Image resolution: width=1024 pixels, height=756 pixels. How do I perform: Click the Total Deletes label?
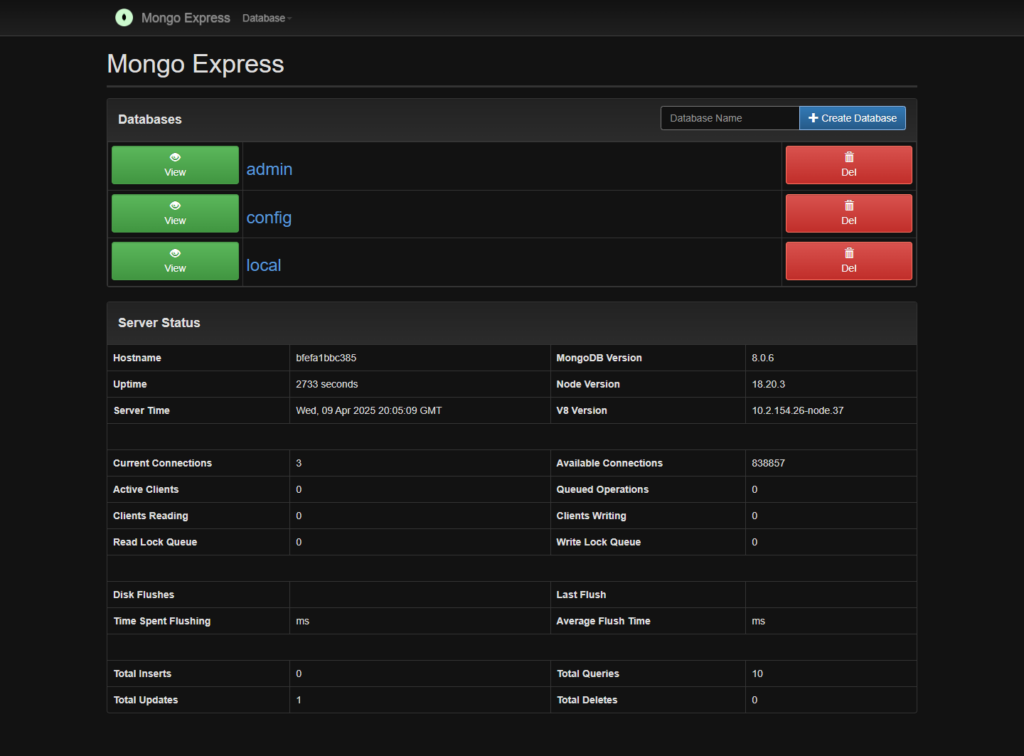[x=586, y=700]
